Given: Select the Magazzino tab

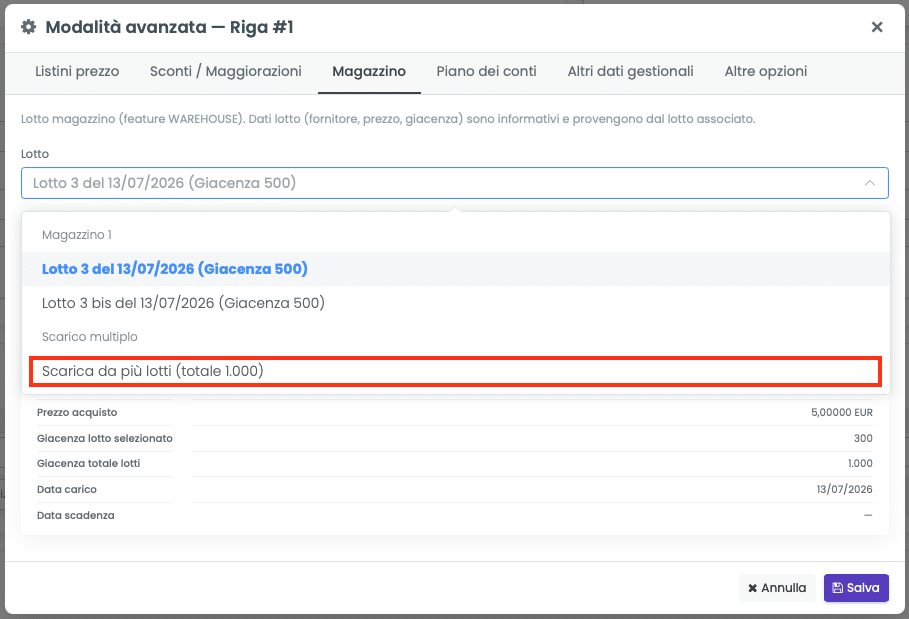Looking at the screenshot, I should [369, 71].
